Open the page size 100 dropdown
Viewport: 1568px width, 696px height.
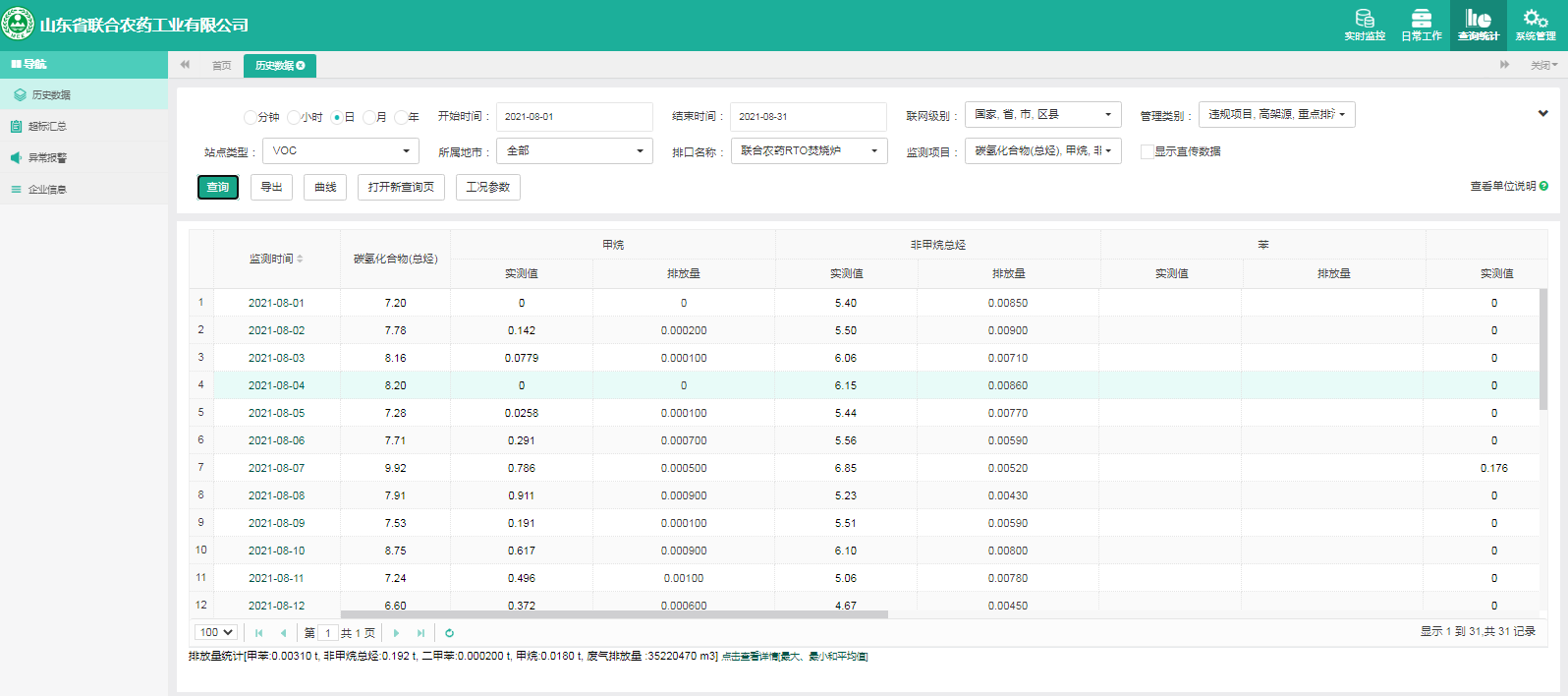pos(216,632)
